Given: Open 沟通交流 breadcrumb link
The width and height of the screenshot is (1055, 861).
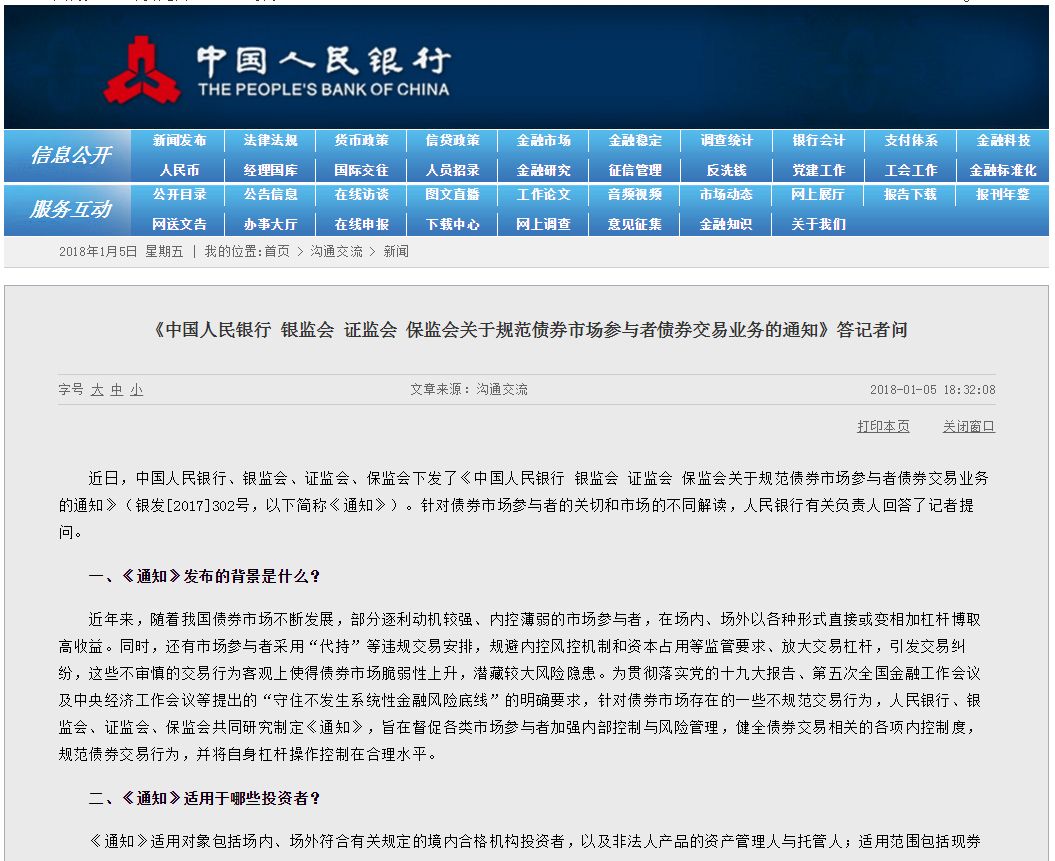Looking at the screenshot, I should pos(336,252).
